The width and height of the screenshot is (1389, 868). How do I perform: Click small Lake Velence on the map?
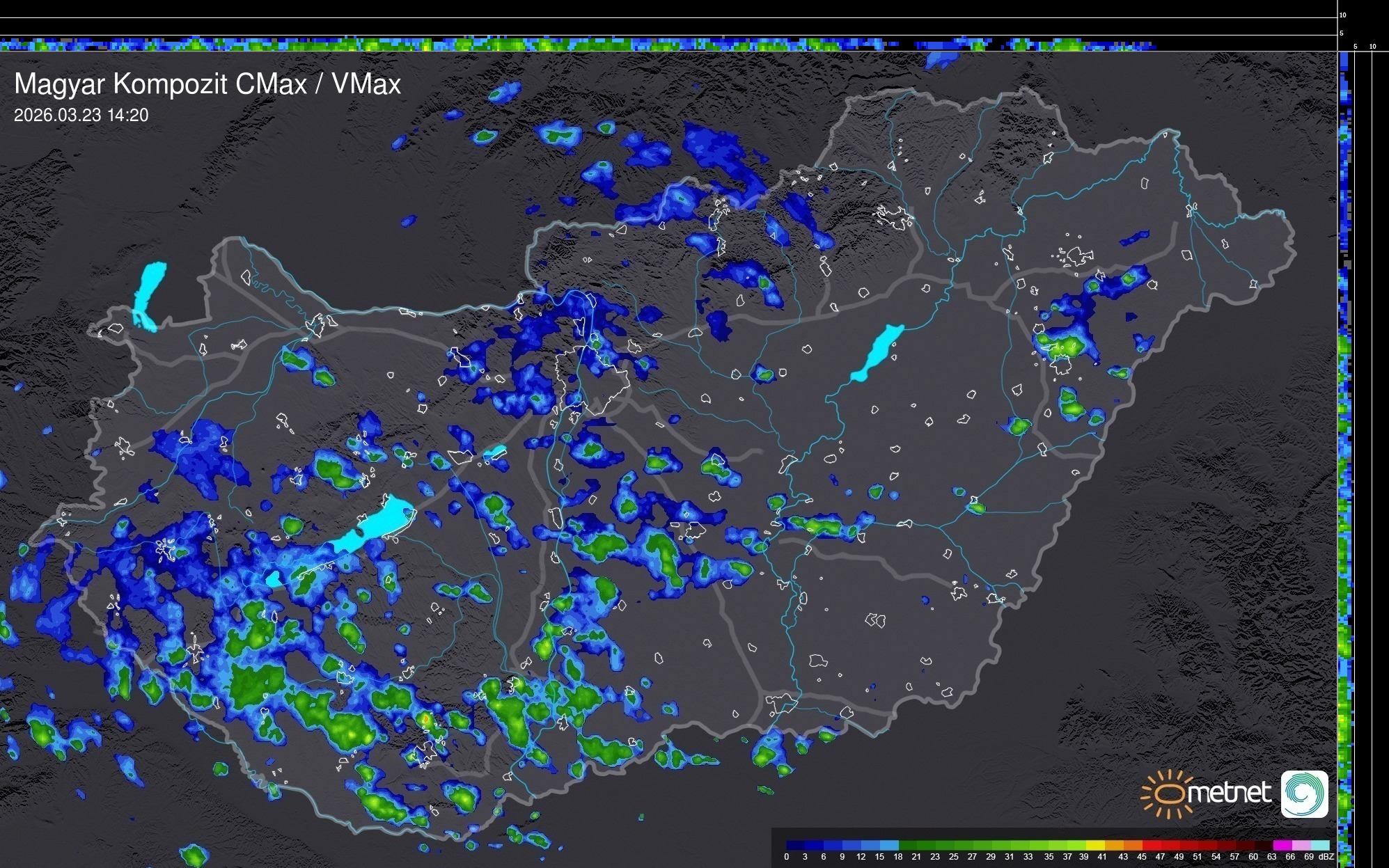pos(496,452)
